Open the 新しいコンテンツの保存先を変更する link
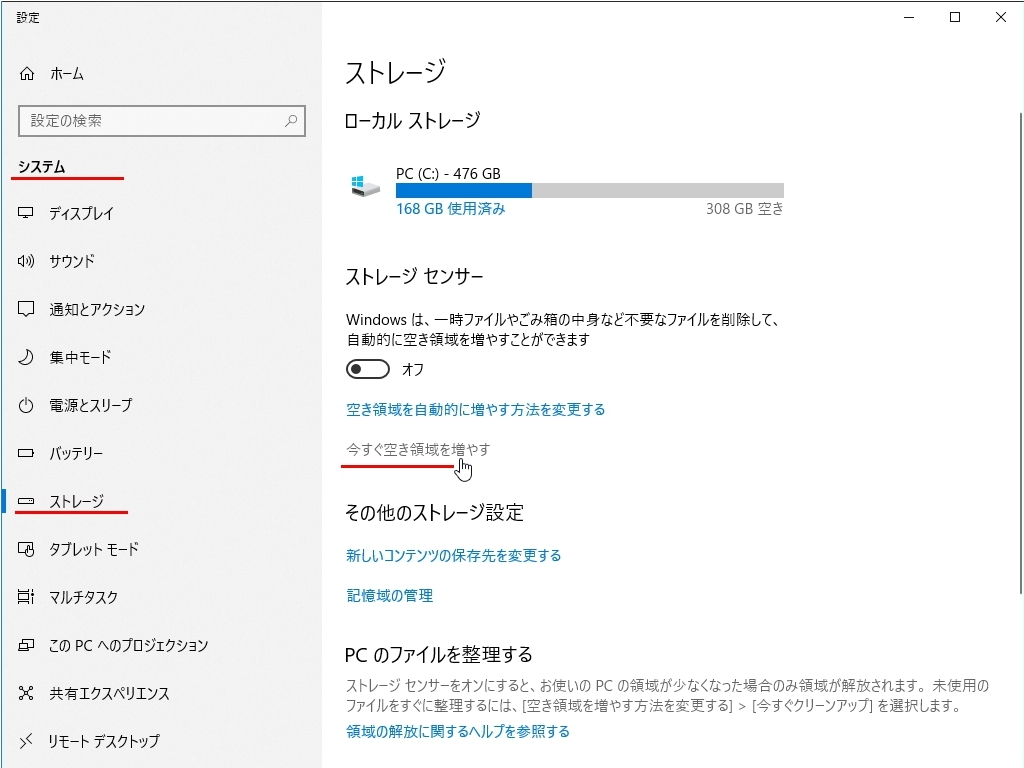This screenshot has width=1024, height=768. (453, 555)
